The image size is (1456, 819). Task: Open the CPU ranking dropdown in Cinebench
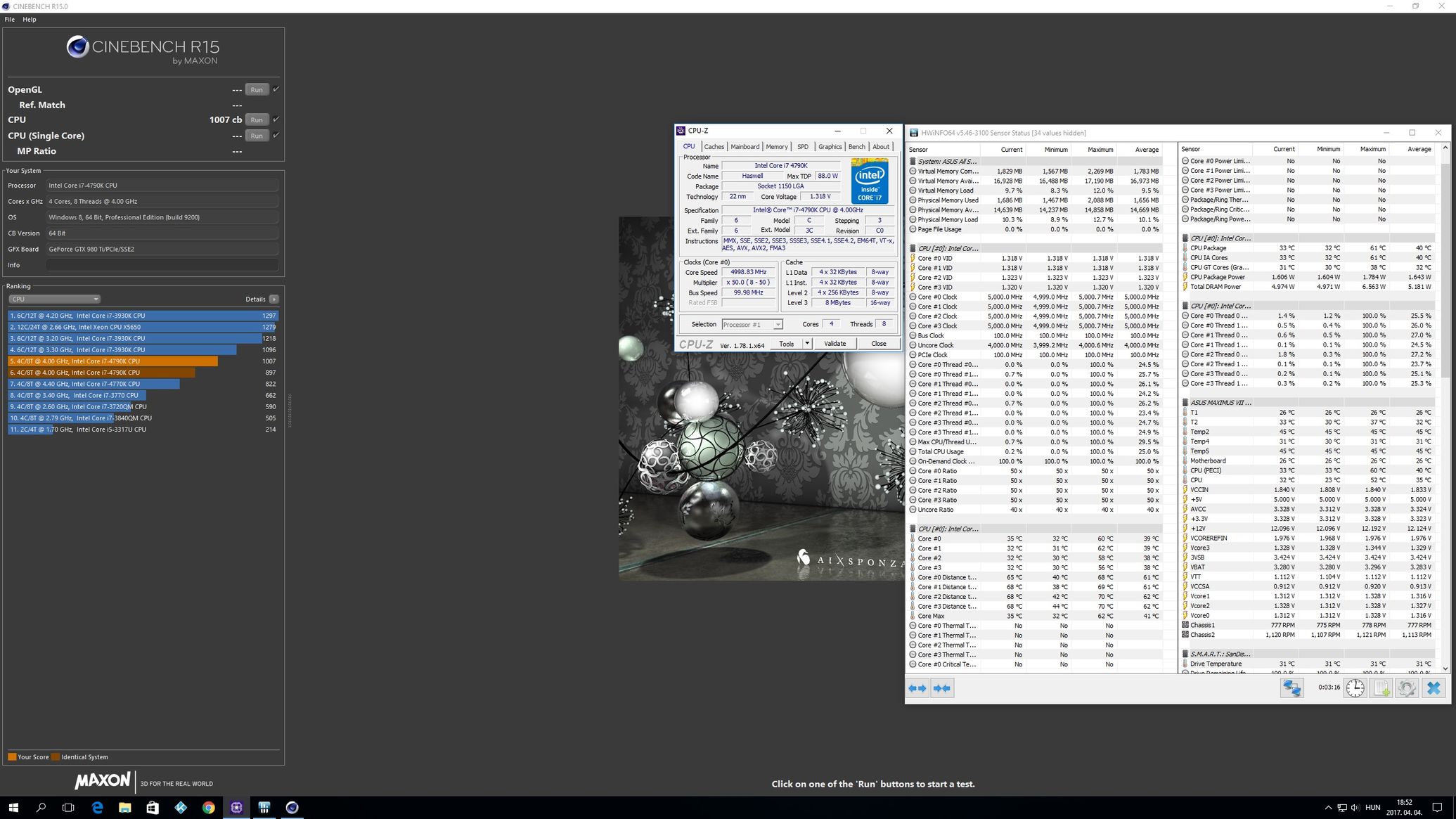point(54,299)
